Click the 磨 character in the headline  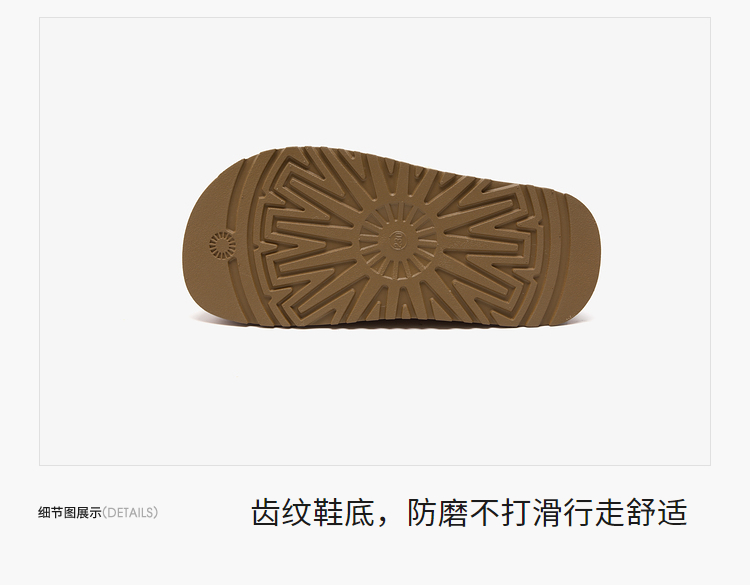click(453, 513)
